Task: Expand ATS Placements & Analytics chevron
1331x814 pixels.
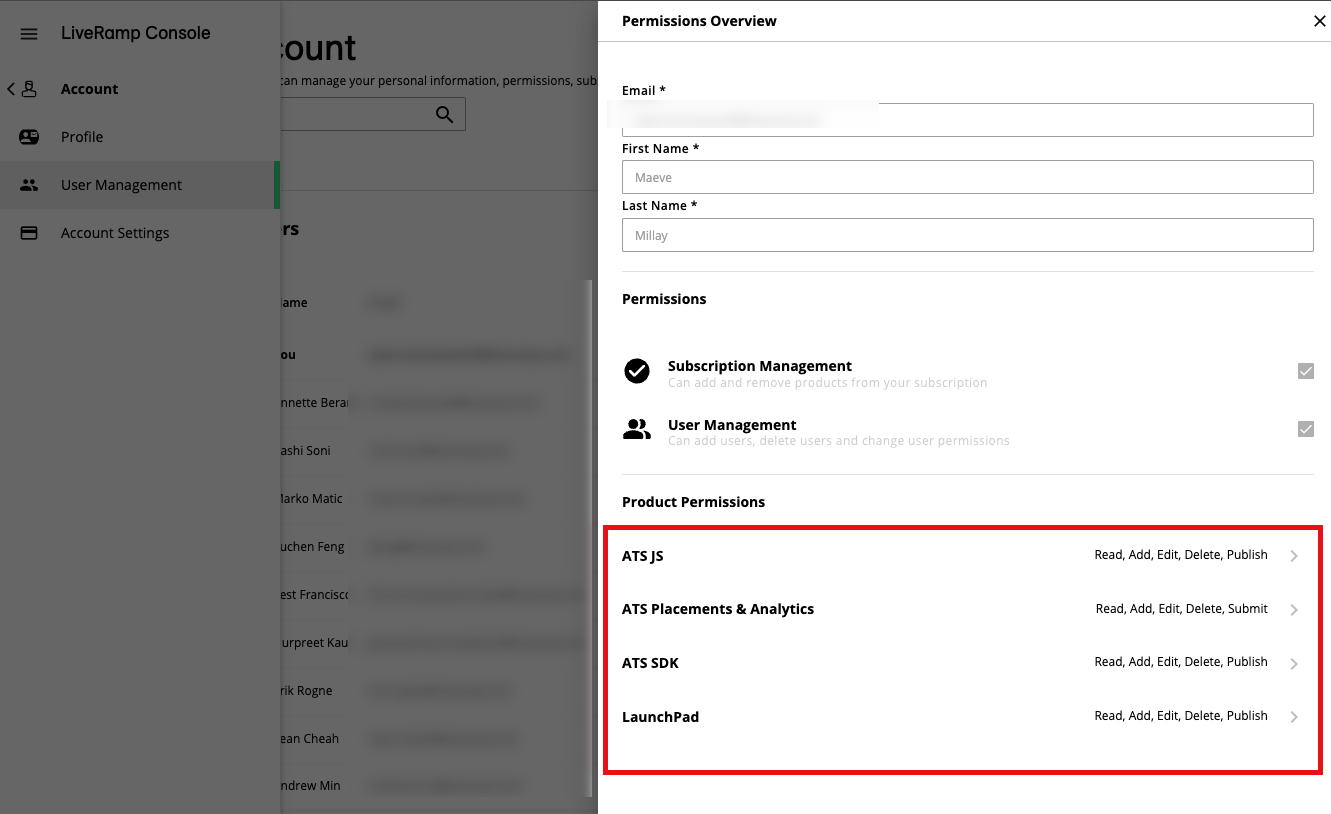Action: [x=1294, y=610]
